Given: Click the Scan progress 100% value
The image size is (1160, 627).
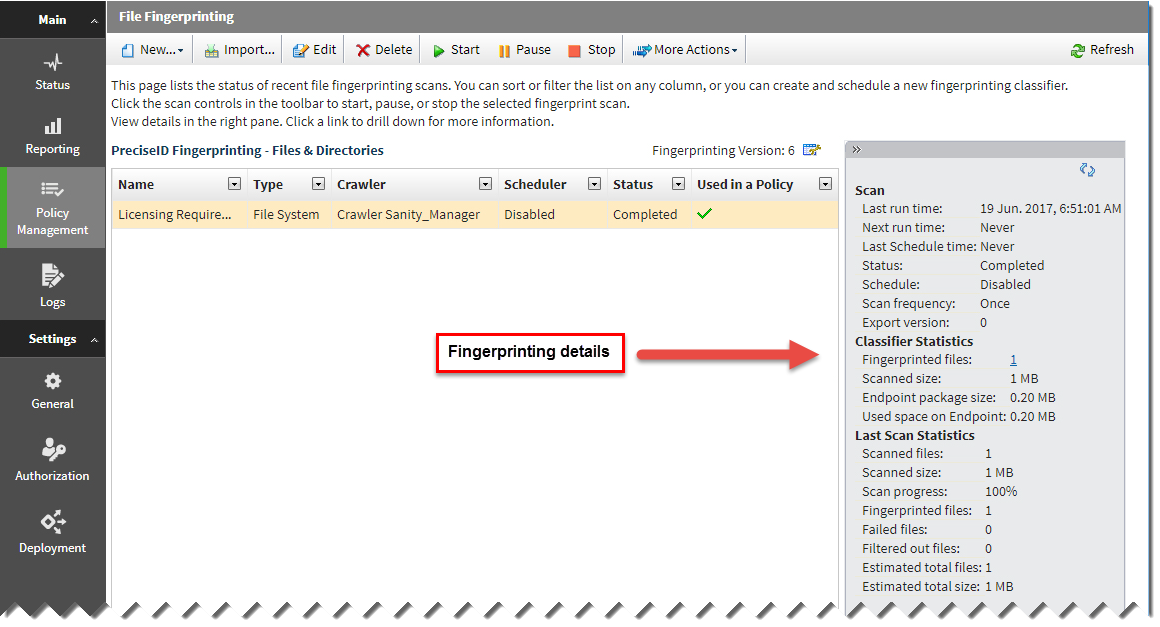Looking at the screenshot, I should (1001, 492).
